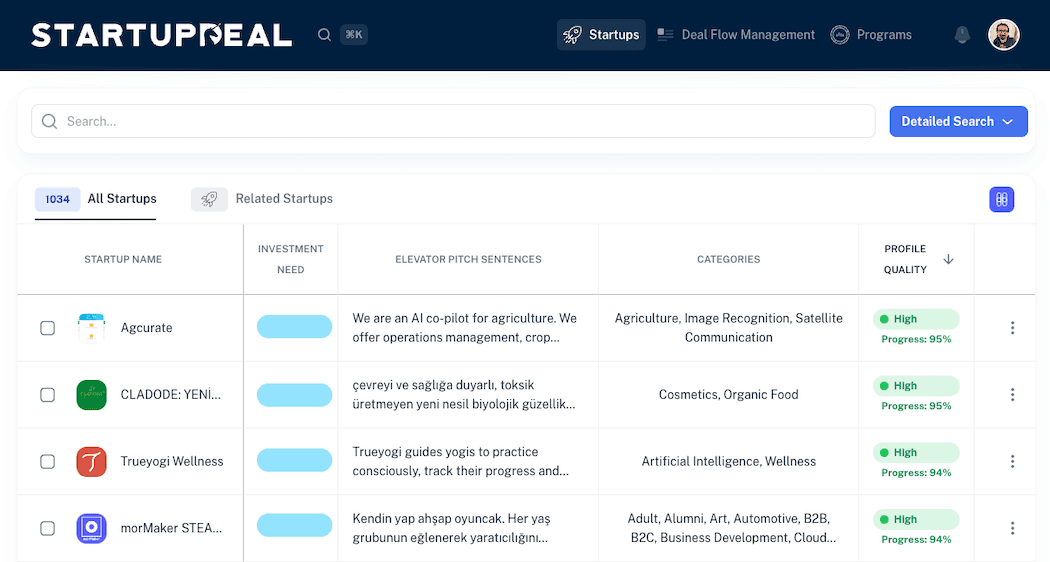Open more options for CLADODE row
The height and width of the screenshot is (562, 1050).
pyautogui.click(x=1012, y=395)
